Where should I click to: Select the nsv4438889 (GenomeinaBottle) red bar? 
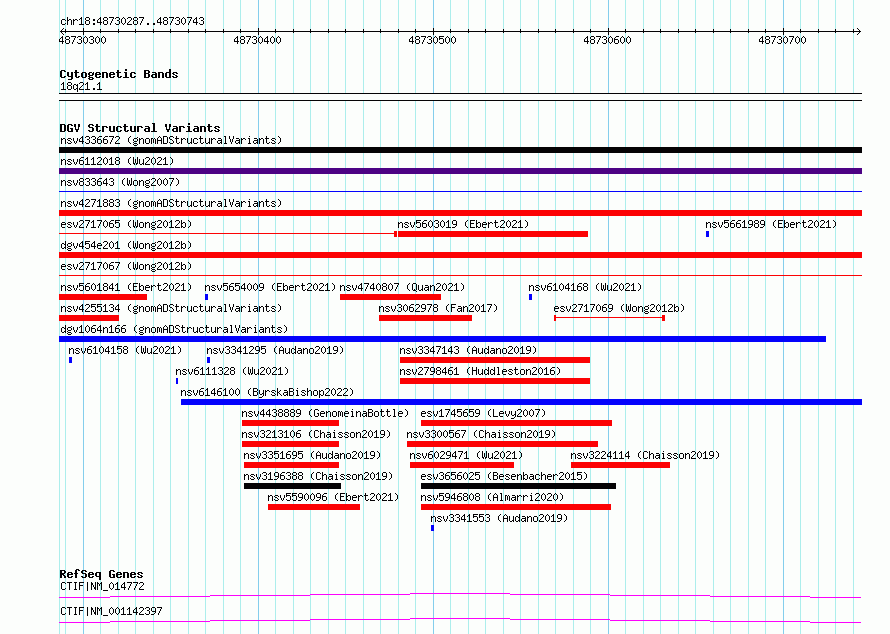pyautogui.click(x=290, y=423)
